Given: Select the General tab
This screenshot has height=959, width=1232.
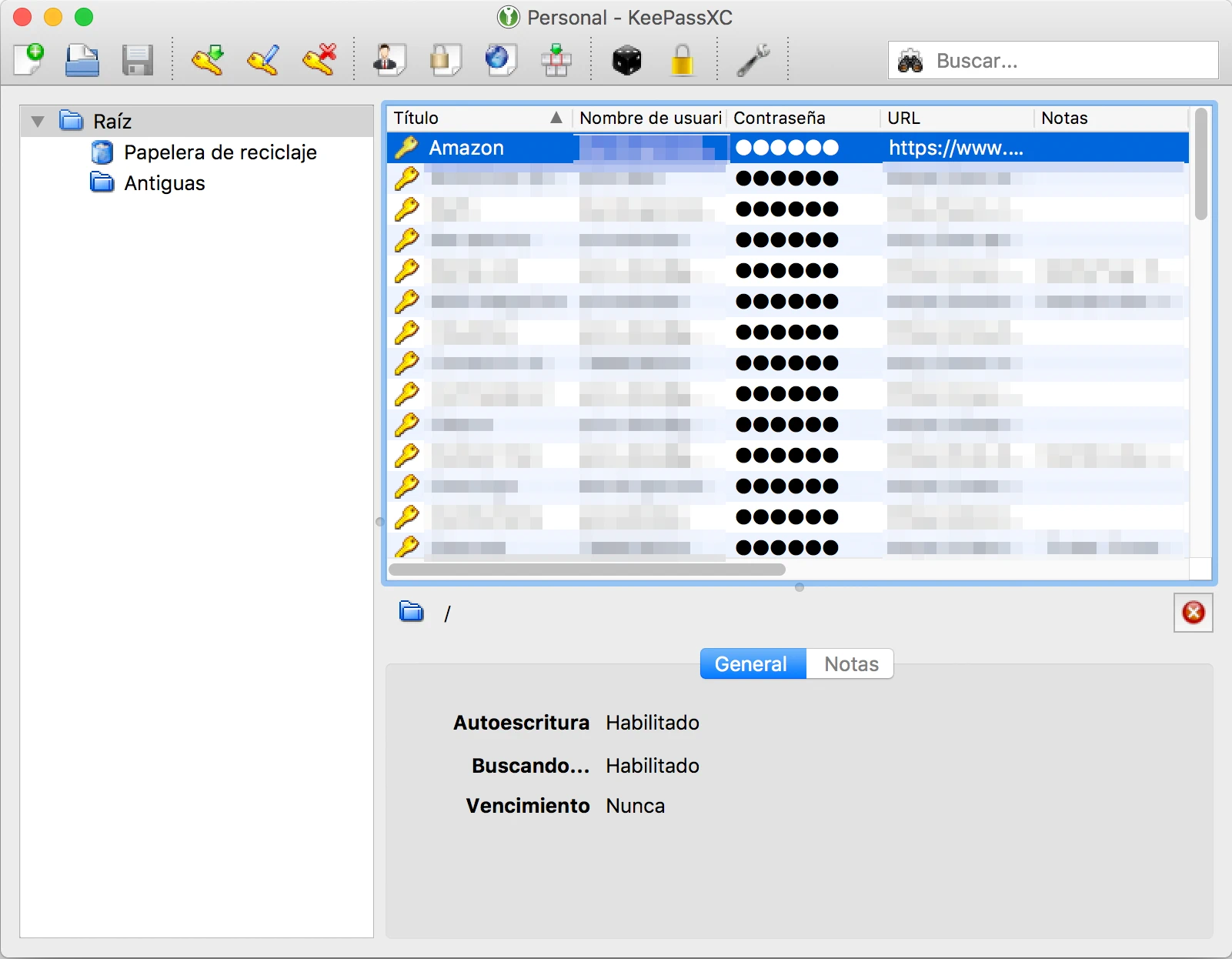Looking at the screenshot, I should point(751,663).
